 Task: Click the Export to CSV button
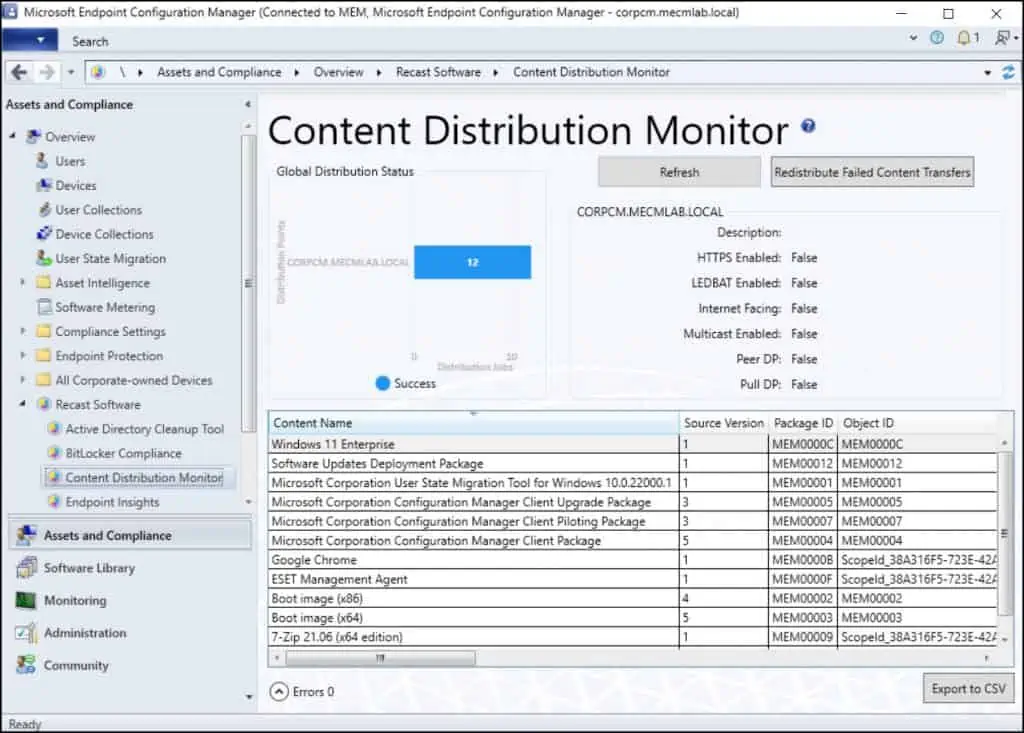click(x=968, y=689)
